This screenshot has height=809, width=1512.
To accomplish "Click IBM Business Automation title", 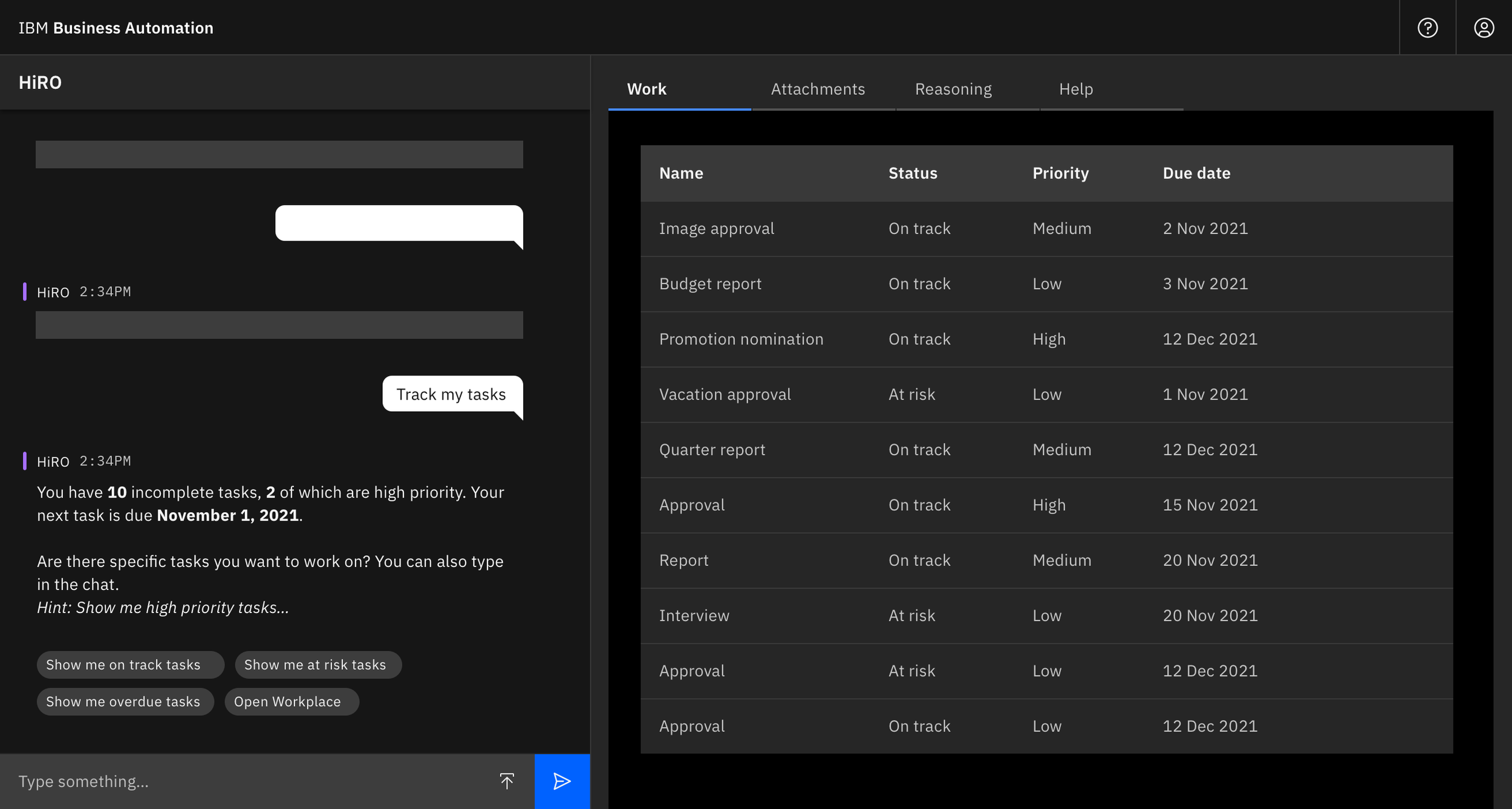I will (116, 28).
